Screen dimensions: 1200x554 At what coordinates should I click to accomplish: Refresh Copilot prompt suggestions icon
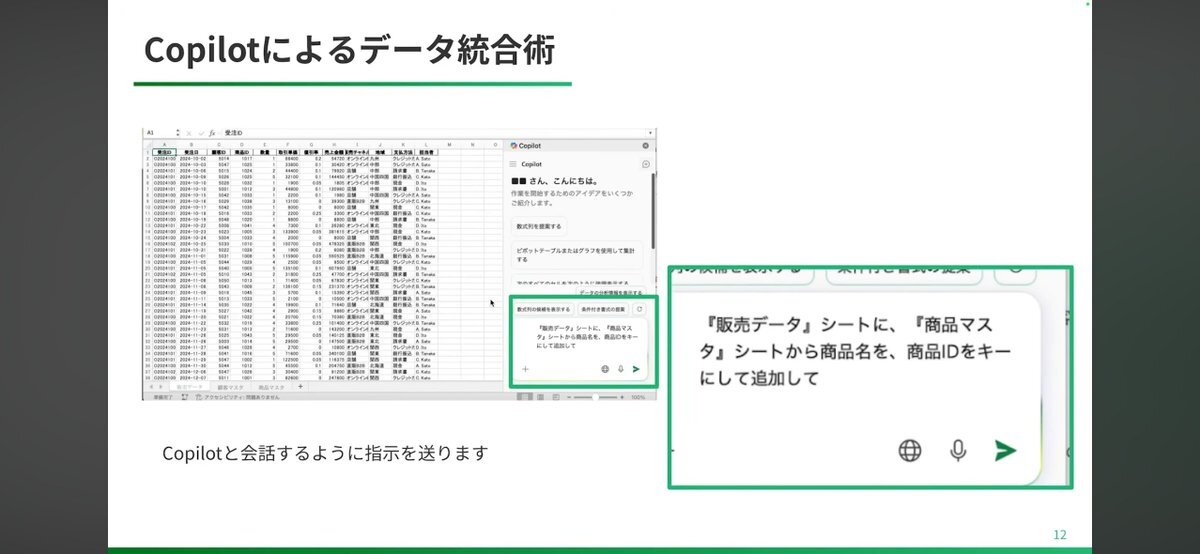[x=641, y=310]
